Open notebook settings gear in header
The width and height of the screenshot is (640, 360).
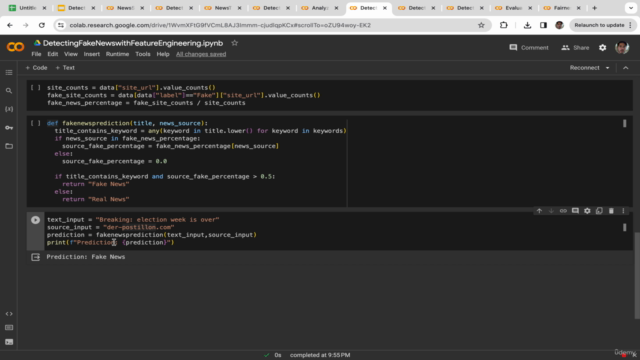[x=602, y=48]
